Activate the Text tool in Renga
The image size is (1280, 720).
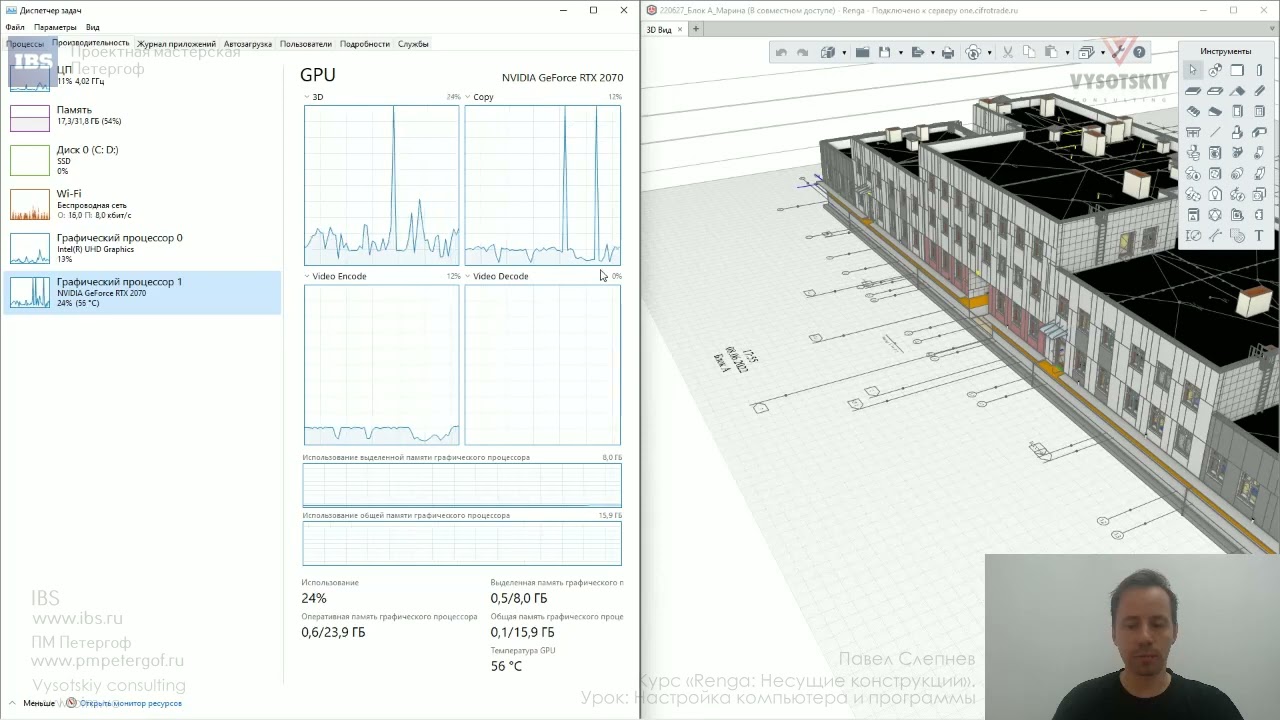pyautogui.click(x=1259, y=235)
